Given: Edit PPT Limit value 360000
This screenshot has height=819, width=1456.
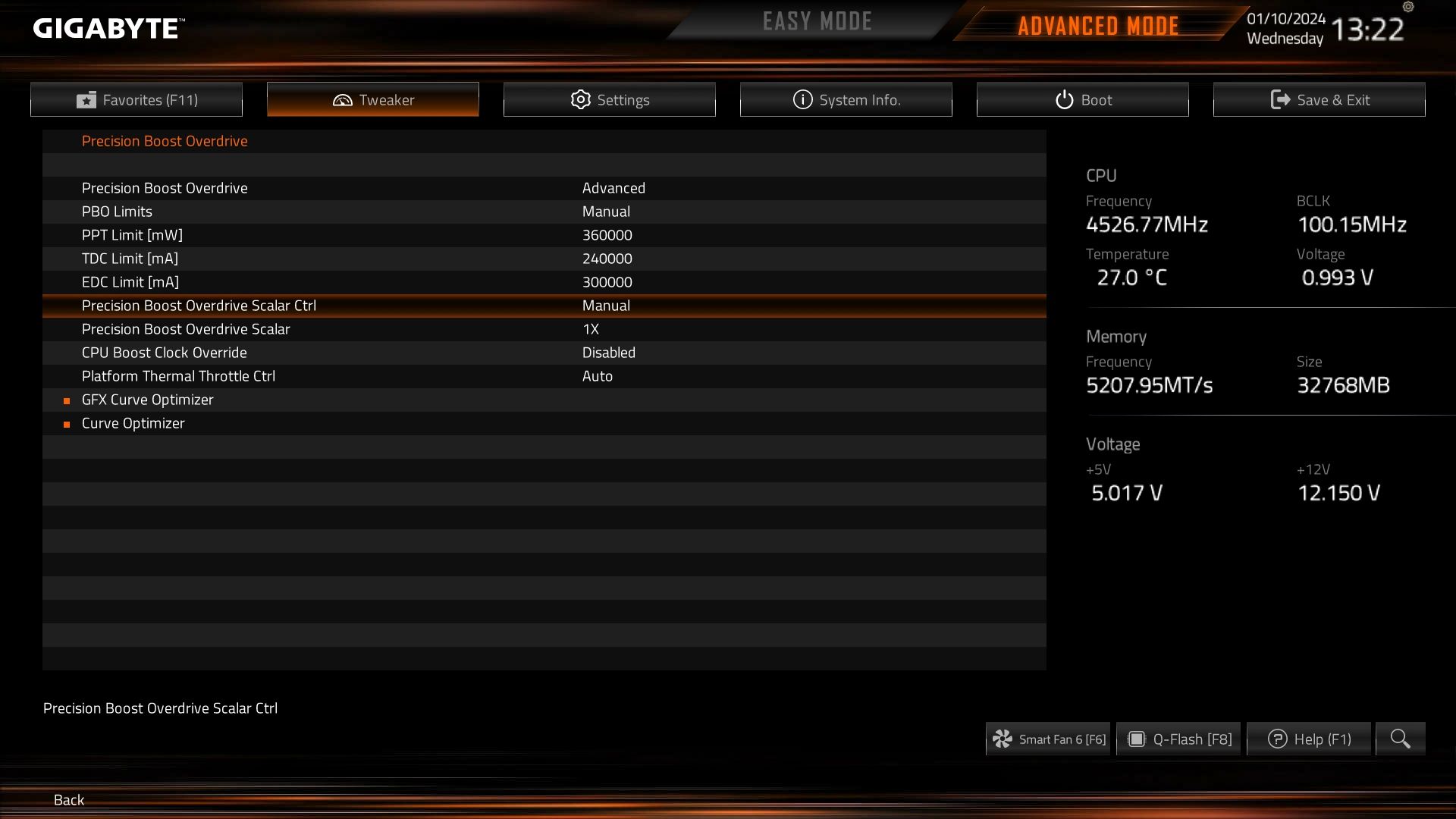Looking at the screenshot, I should 607,235.
